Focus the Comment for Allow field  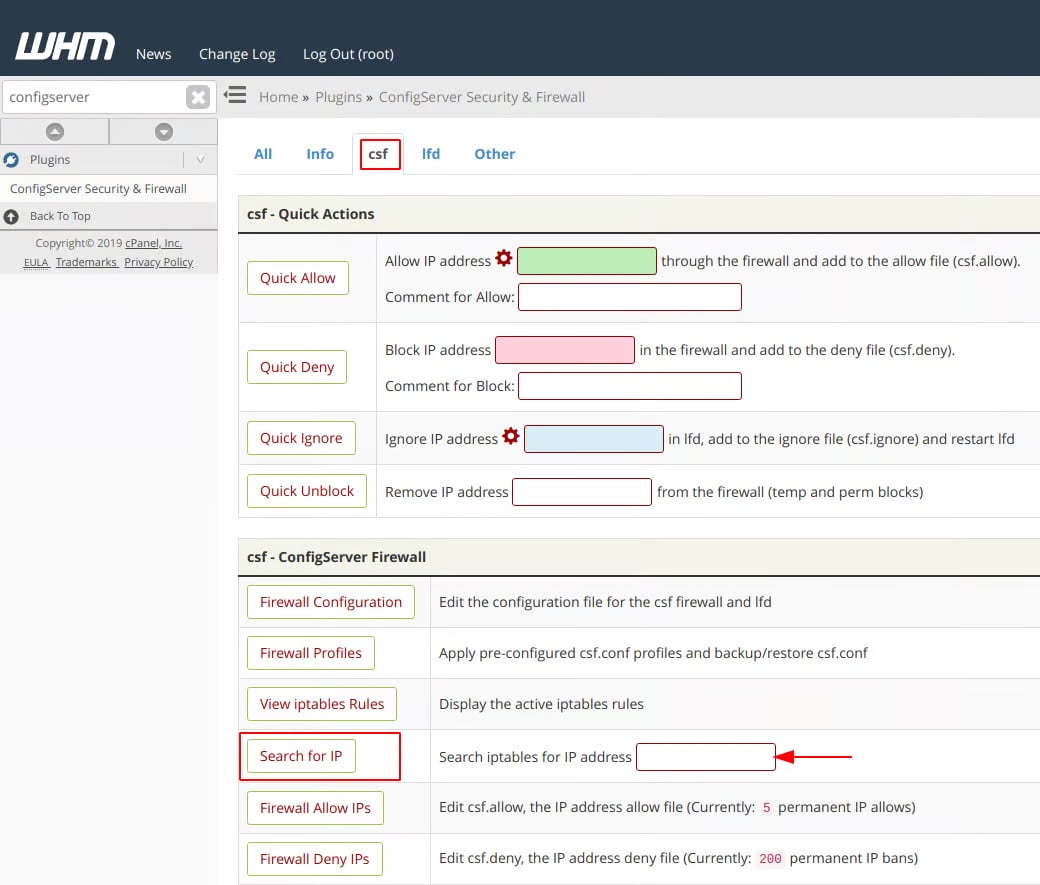coord(629,297)
